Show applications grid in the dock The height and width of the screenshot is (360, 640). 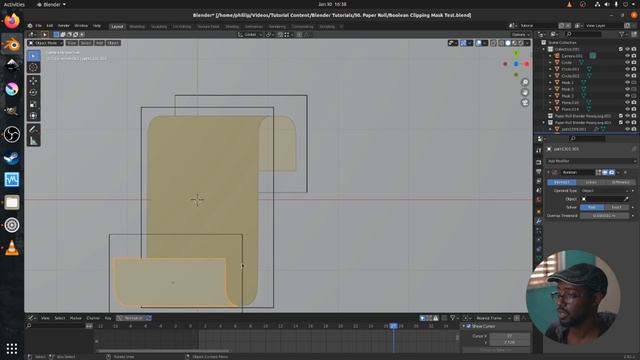pyautogui.click(x=12, y=348)
